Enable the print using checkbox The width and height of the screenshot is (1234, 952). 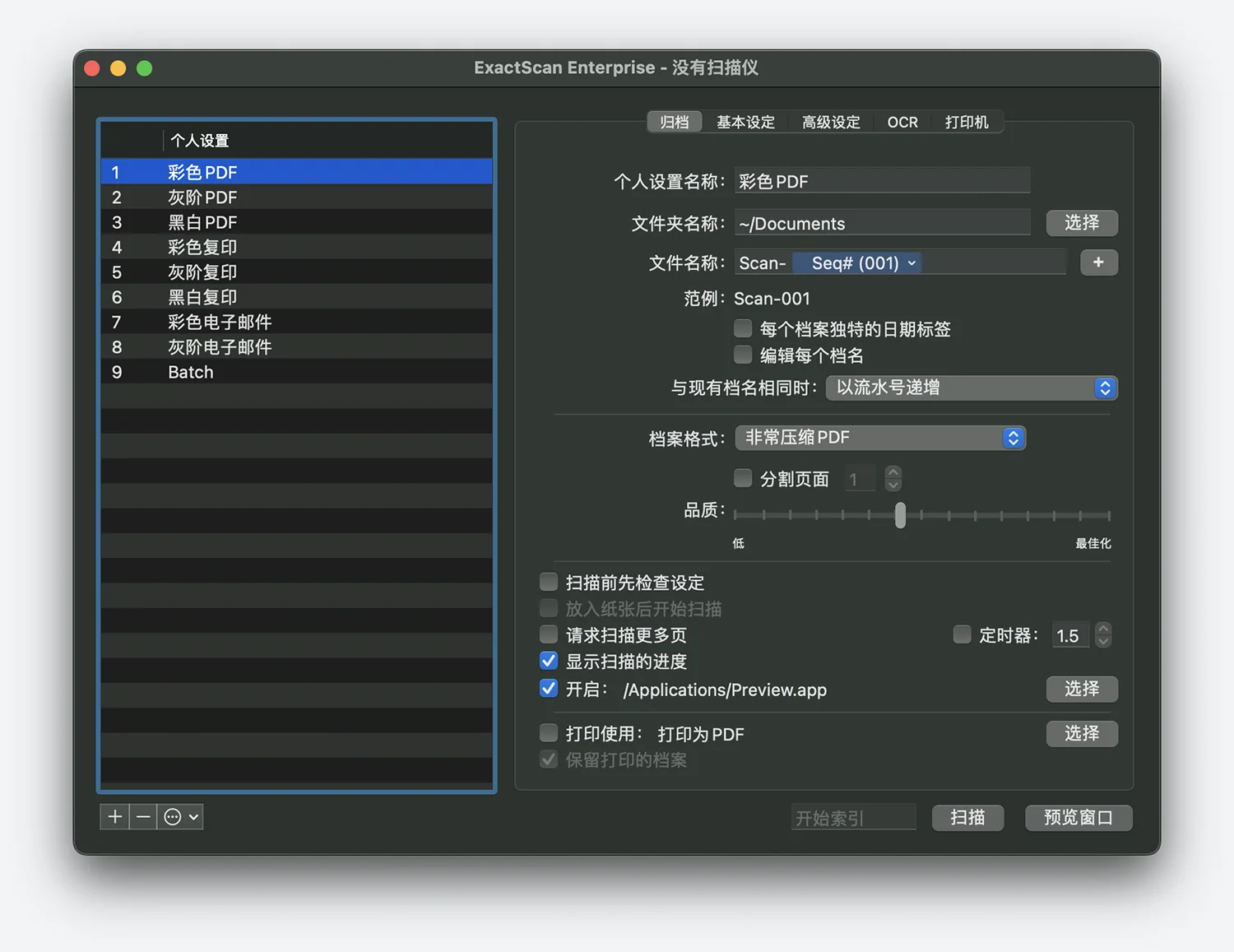549,732
